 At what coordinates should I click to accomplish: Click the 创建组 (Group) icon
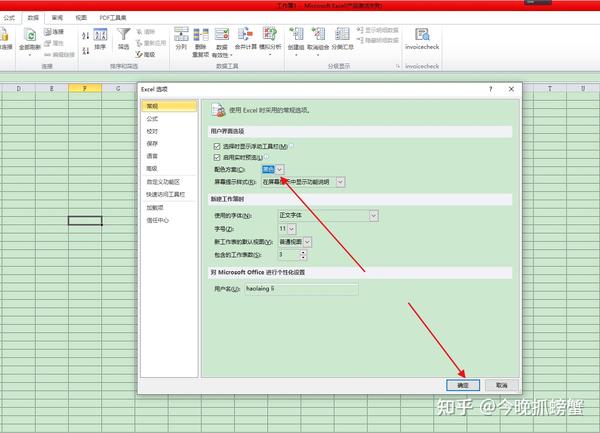(x=296, y=34)
